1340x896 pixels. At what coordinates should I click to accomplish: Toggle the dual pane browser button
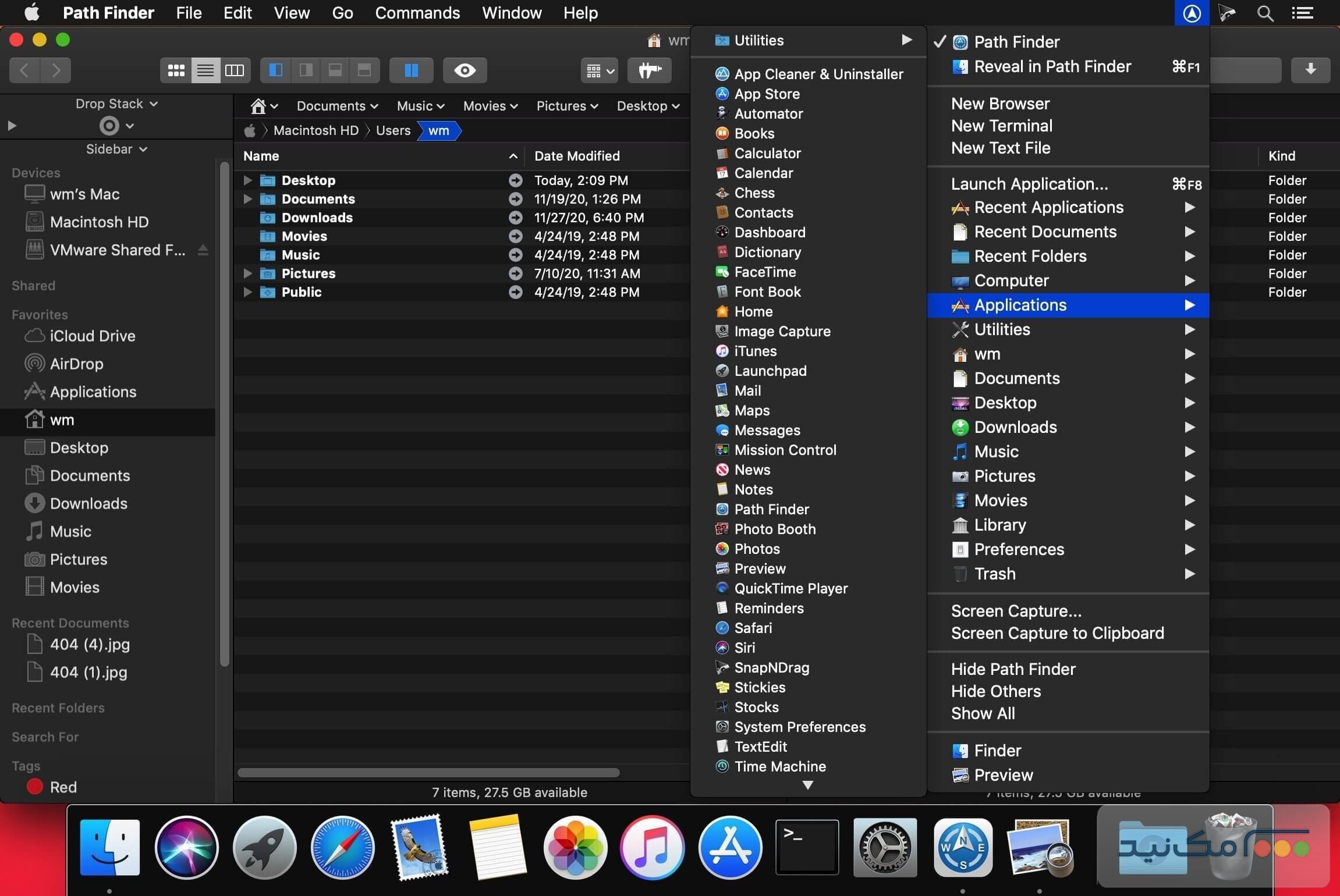tap(411, 70)
